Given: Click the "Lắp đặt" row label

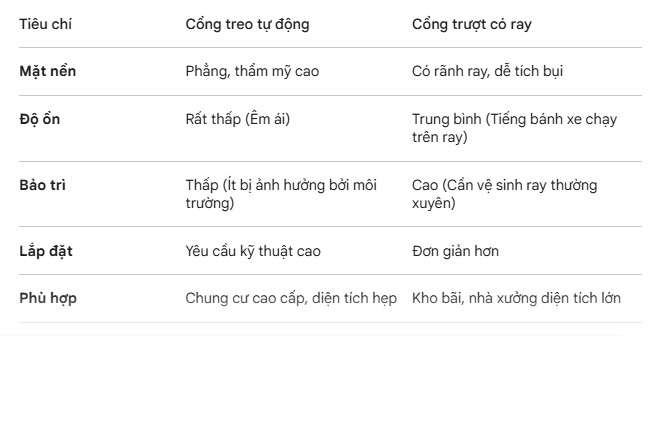Looking at the screenshot, I should pos(46,252).
